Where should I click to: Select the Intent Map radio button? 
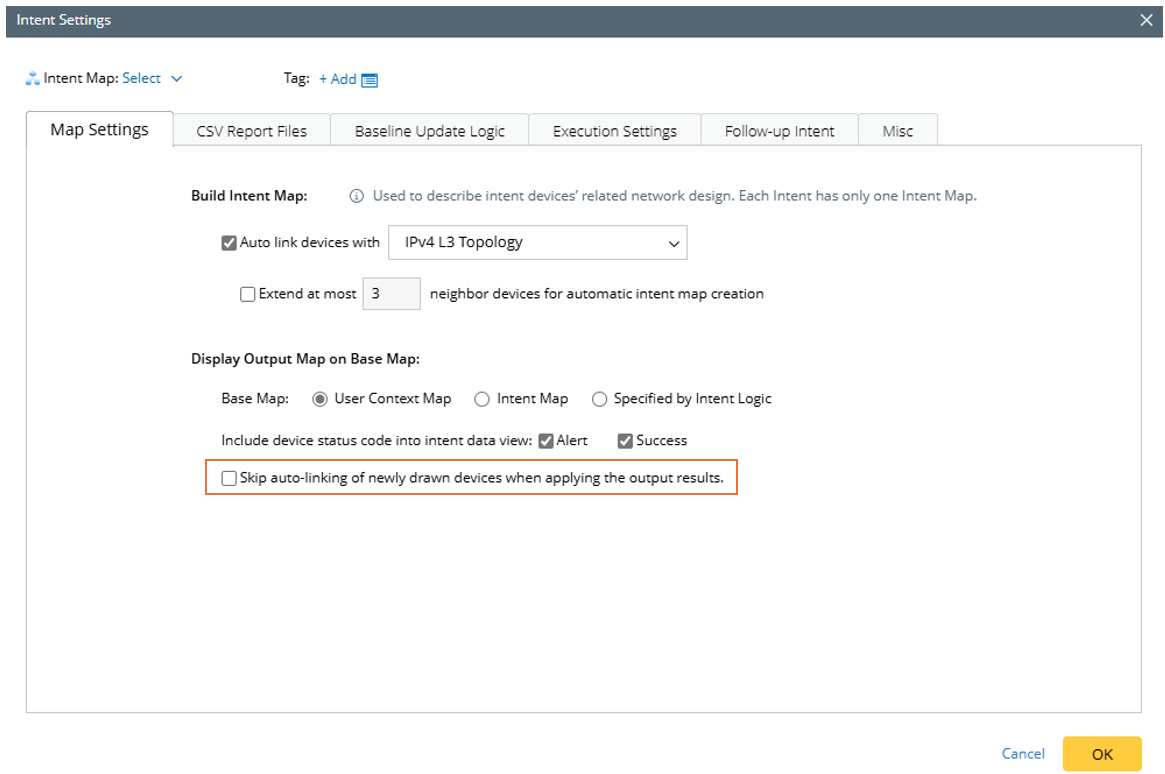tap(481, 399)
